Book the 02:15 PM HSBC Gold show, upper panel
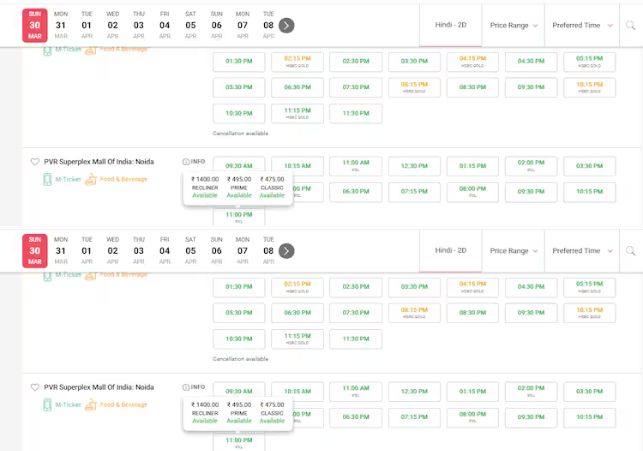 297,62
